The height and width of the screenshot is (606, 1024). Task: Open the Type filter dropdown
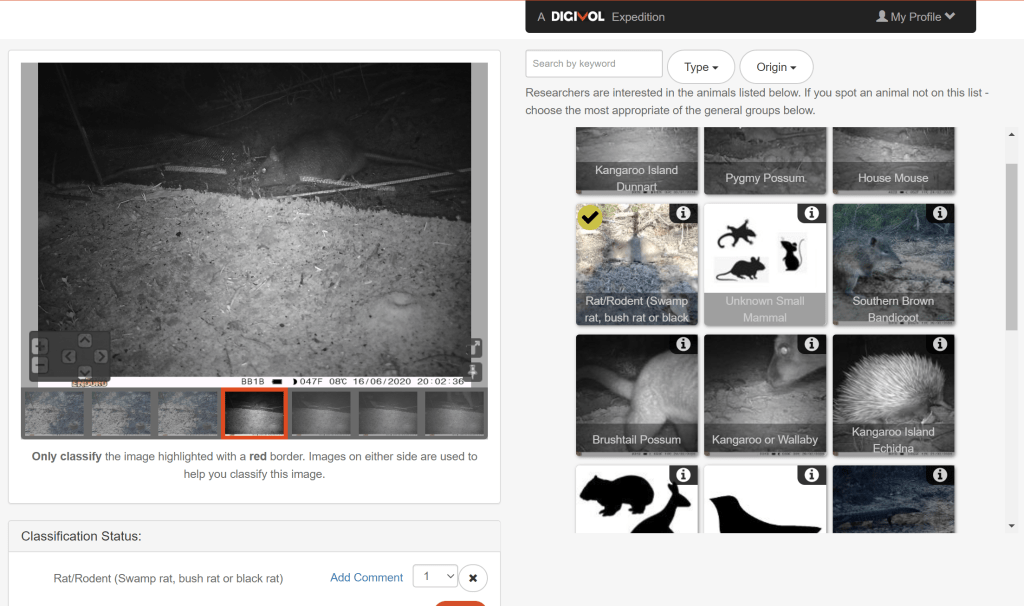pyautogui.click(x=701, y=67)
